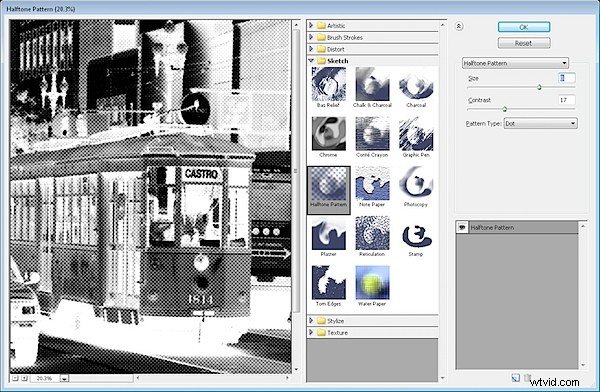
Task: Select the Stamp filter icon
Action: 416,233
